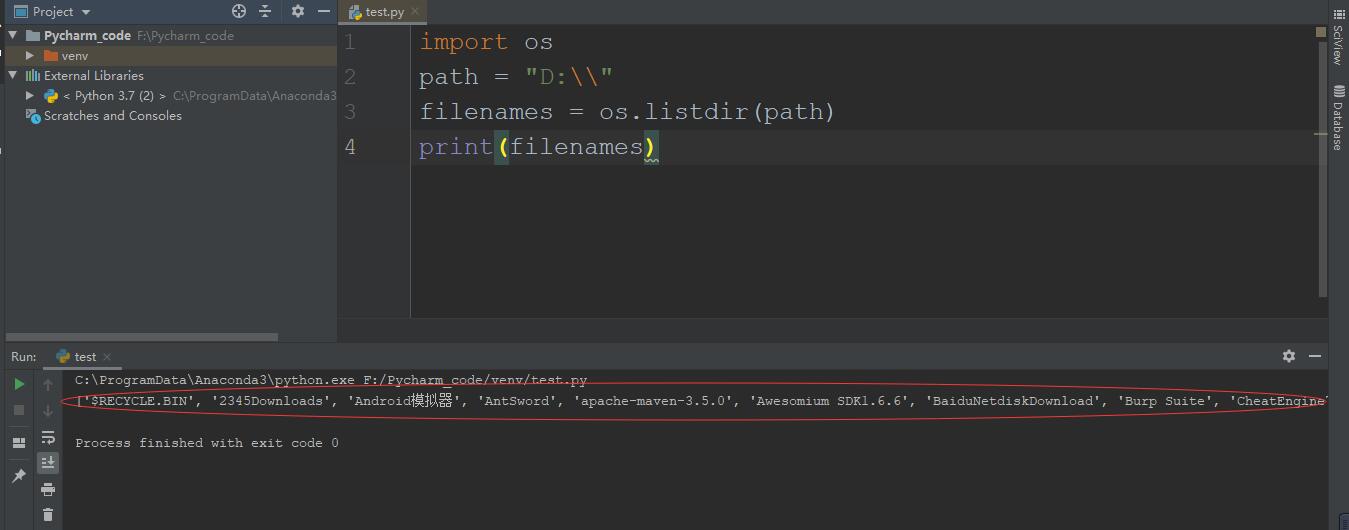
Task: Open Run panel settings gear
Action: tap(1289, 356)
